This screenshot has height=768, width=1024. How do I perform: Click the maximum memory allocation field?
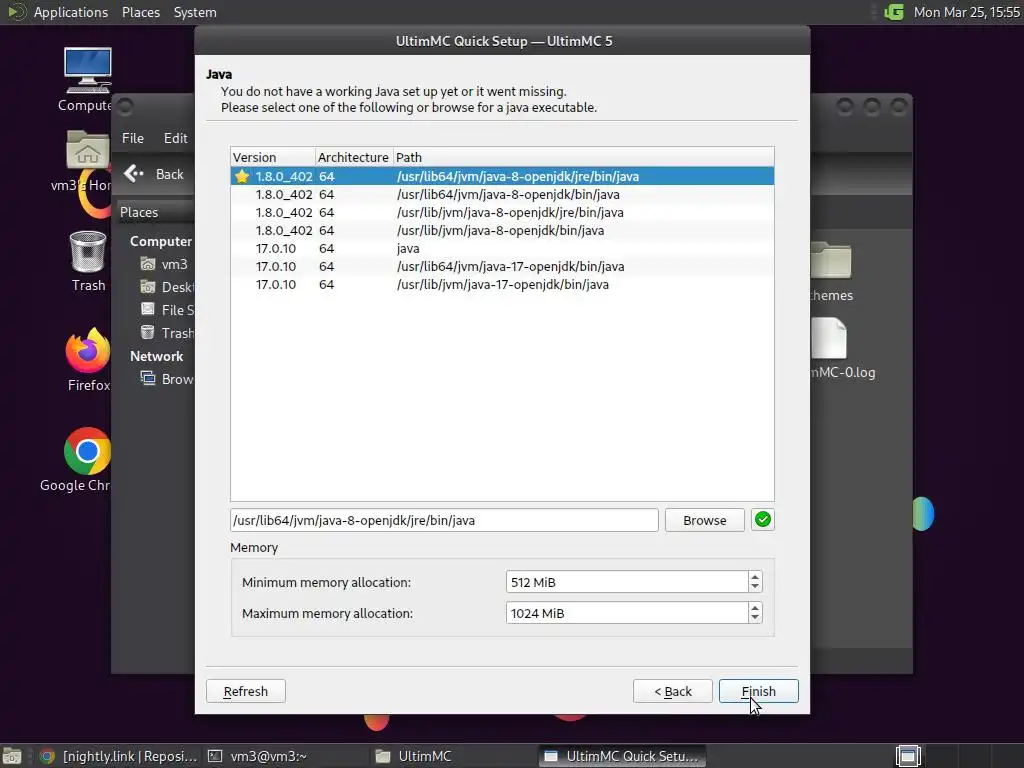pos(627,613)
